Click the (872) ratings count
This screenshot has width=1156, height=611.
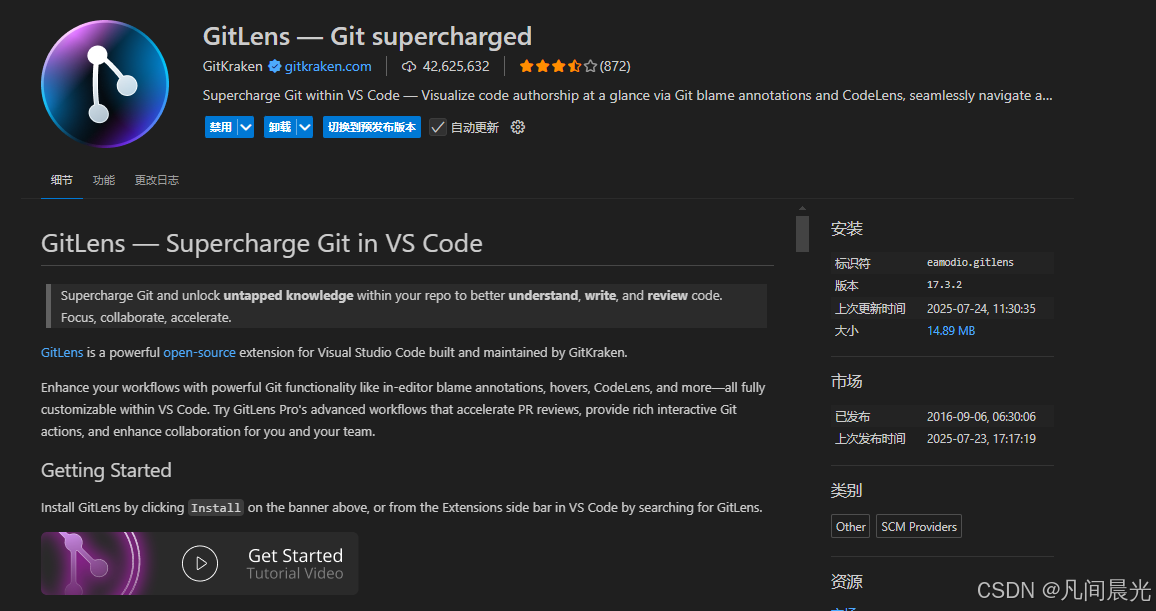[x=615, y=66]
